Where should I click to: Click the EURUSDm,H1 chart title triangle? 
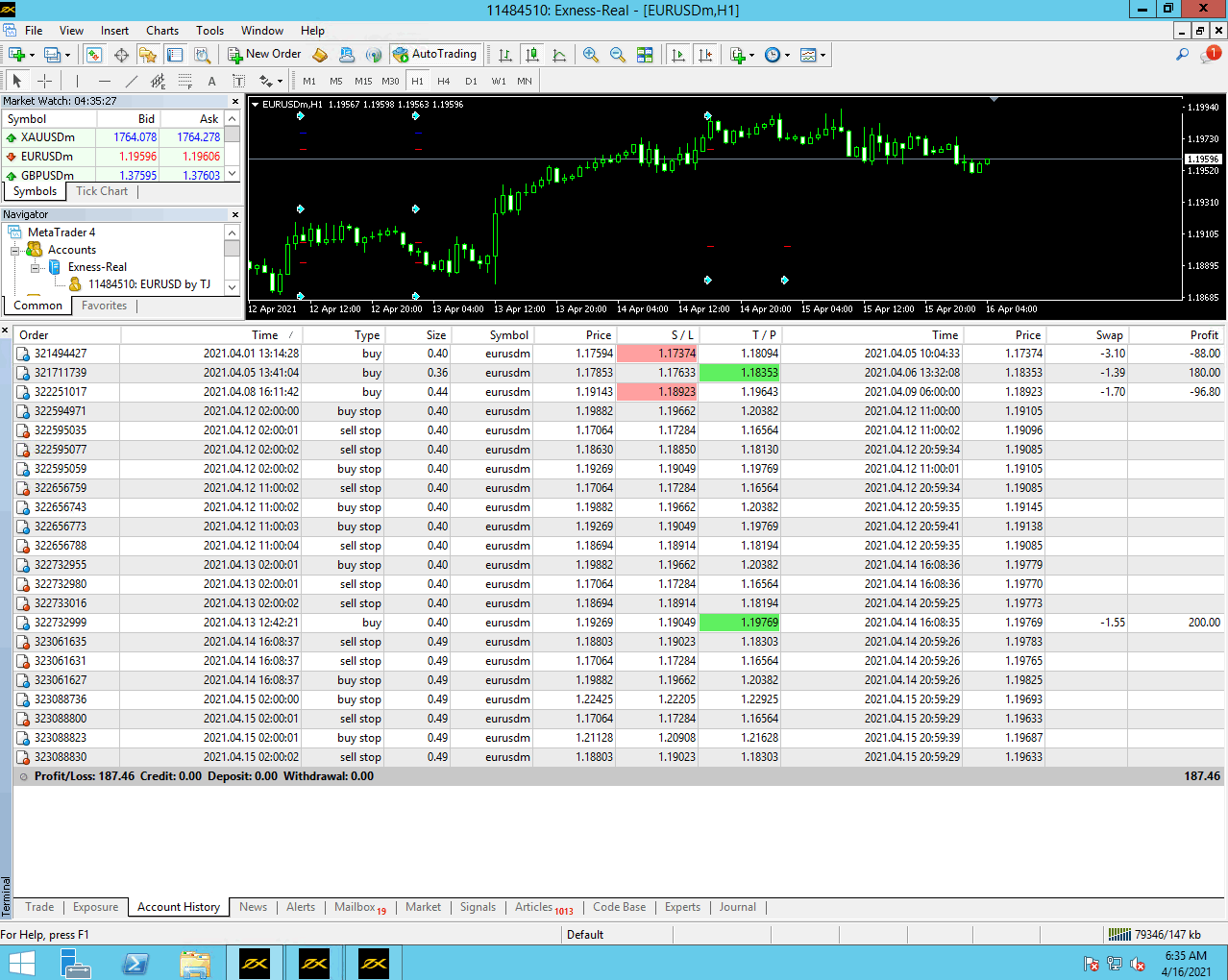pos(256,105)
